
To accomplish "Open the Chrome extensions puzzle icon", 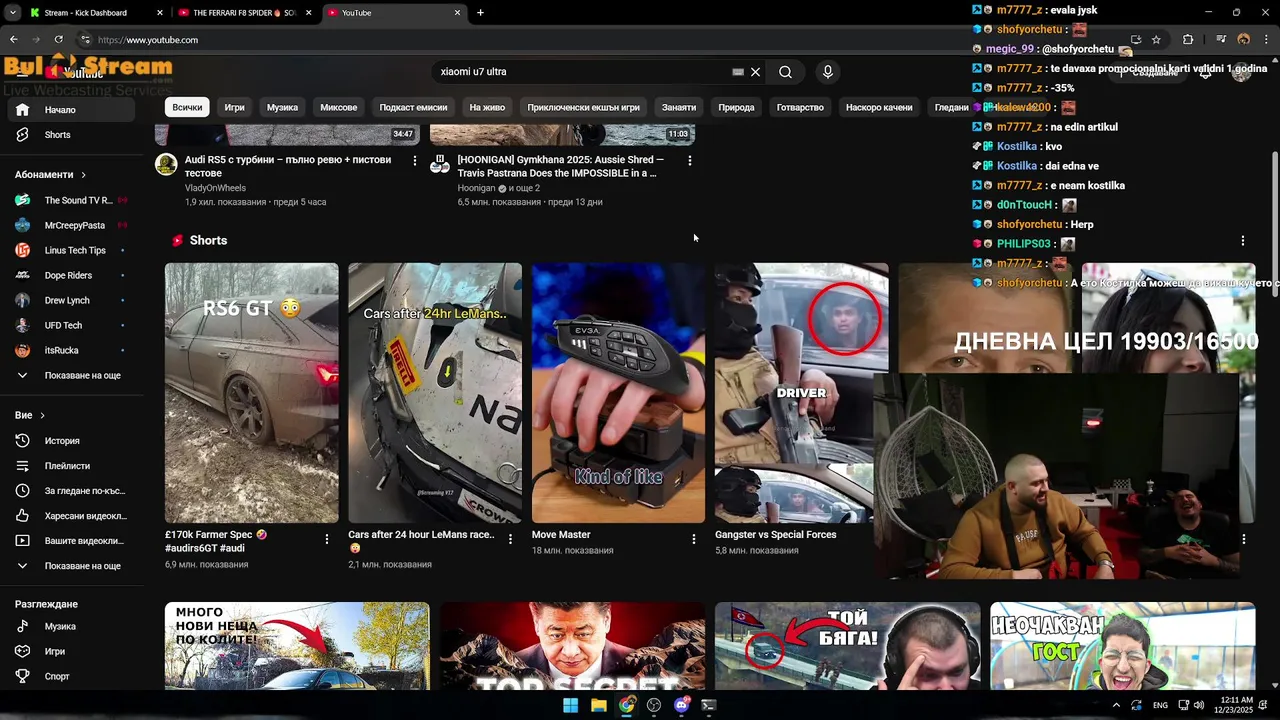I will [1188, 40].
